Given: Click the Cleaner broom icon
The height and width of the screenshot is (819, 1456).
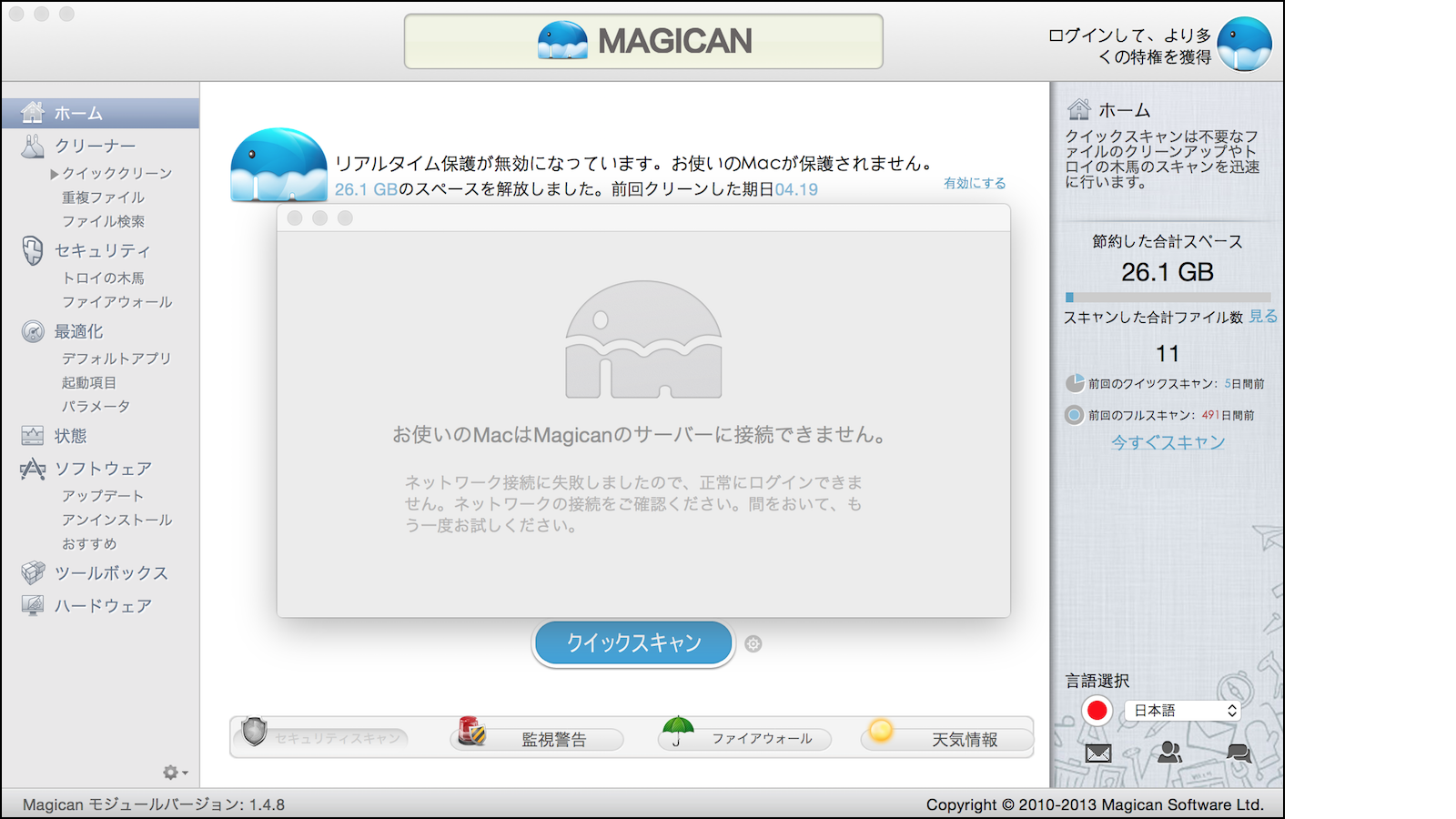Looking at the screenshot, I should 33,146.
